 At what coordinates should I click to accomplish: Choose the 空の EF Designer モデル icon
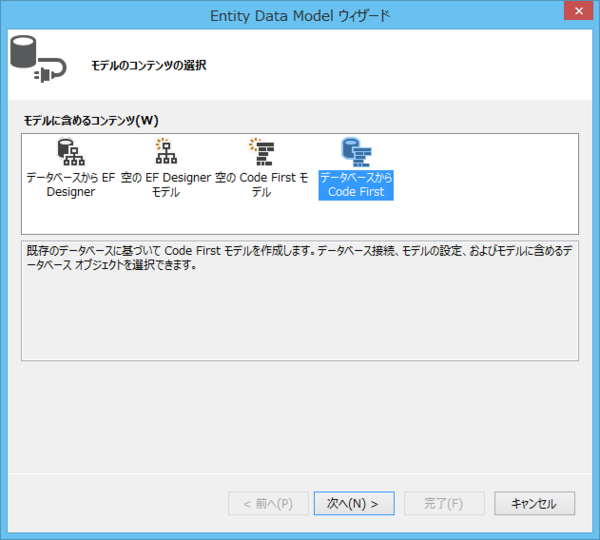166,151
